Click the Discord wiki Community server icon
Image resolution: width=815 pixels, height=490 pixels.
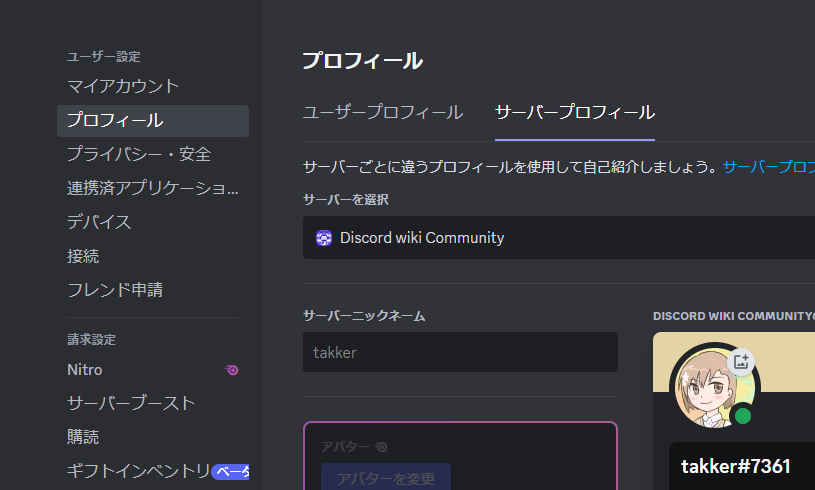[x=324, y=238]
